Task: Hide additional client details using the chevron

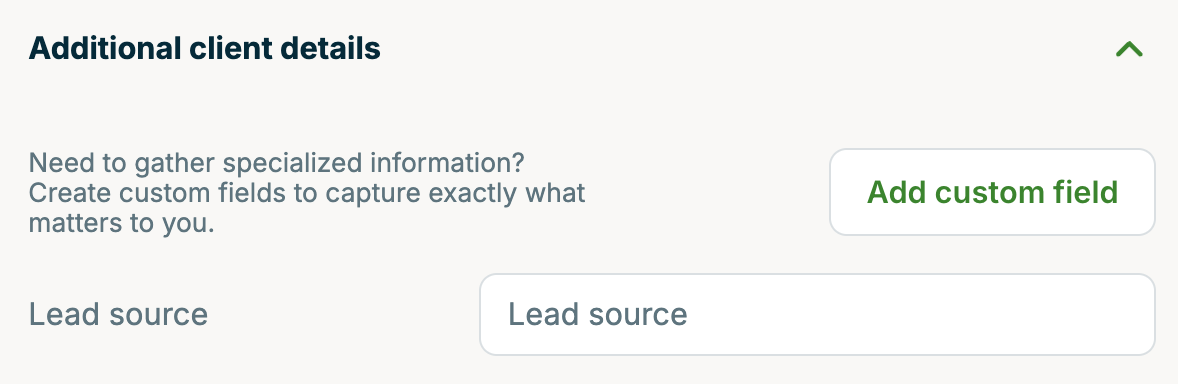Action: click(1128, 50)
